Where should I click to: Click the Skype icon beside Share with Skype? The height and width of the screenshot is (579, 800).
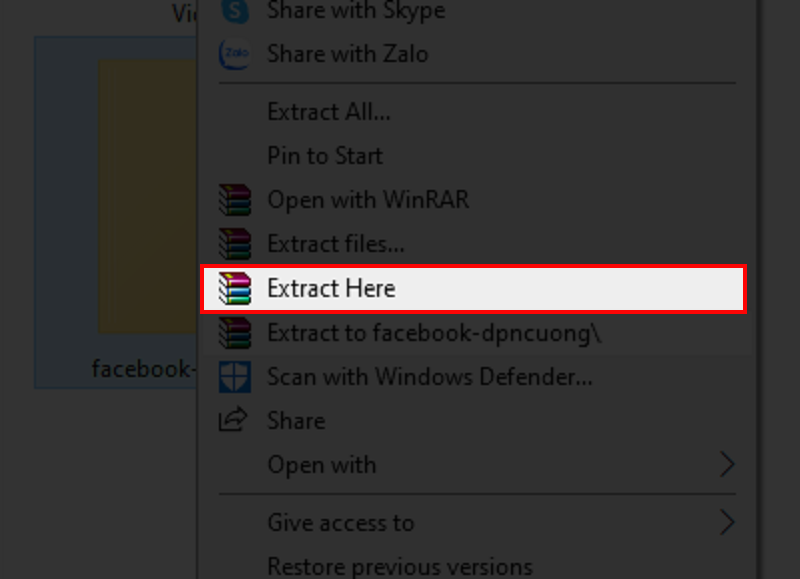tap(235, 10)
